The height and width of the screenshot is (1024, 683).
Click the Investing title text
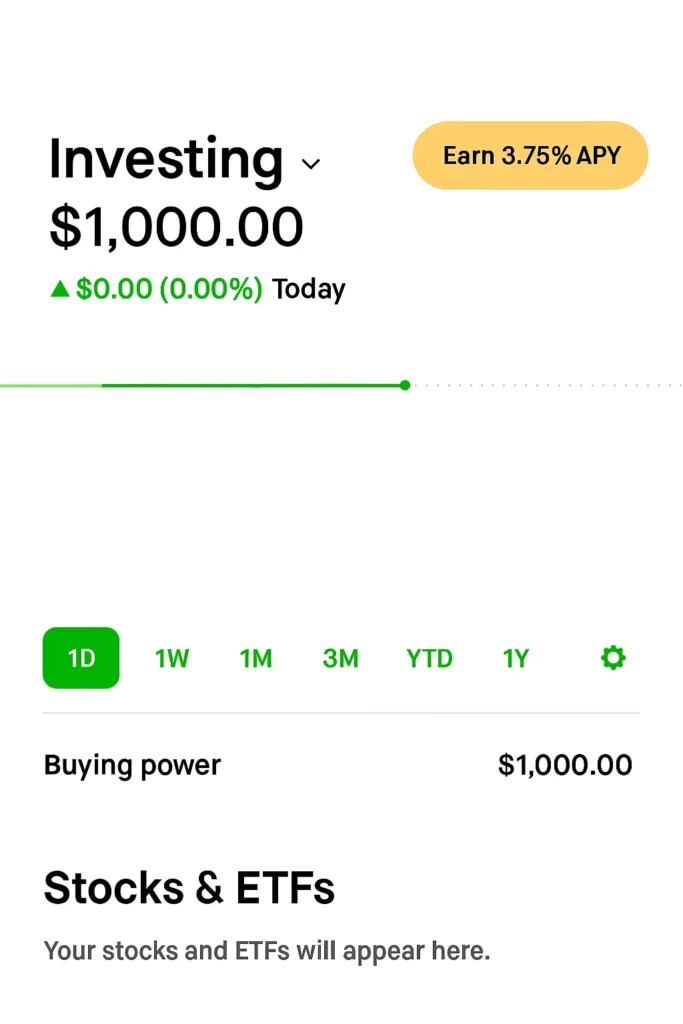[x=163, y=160]
